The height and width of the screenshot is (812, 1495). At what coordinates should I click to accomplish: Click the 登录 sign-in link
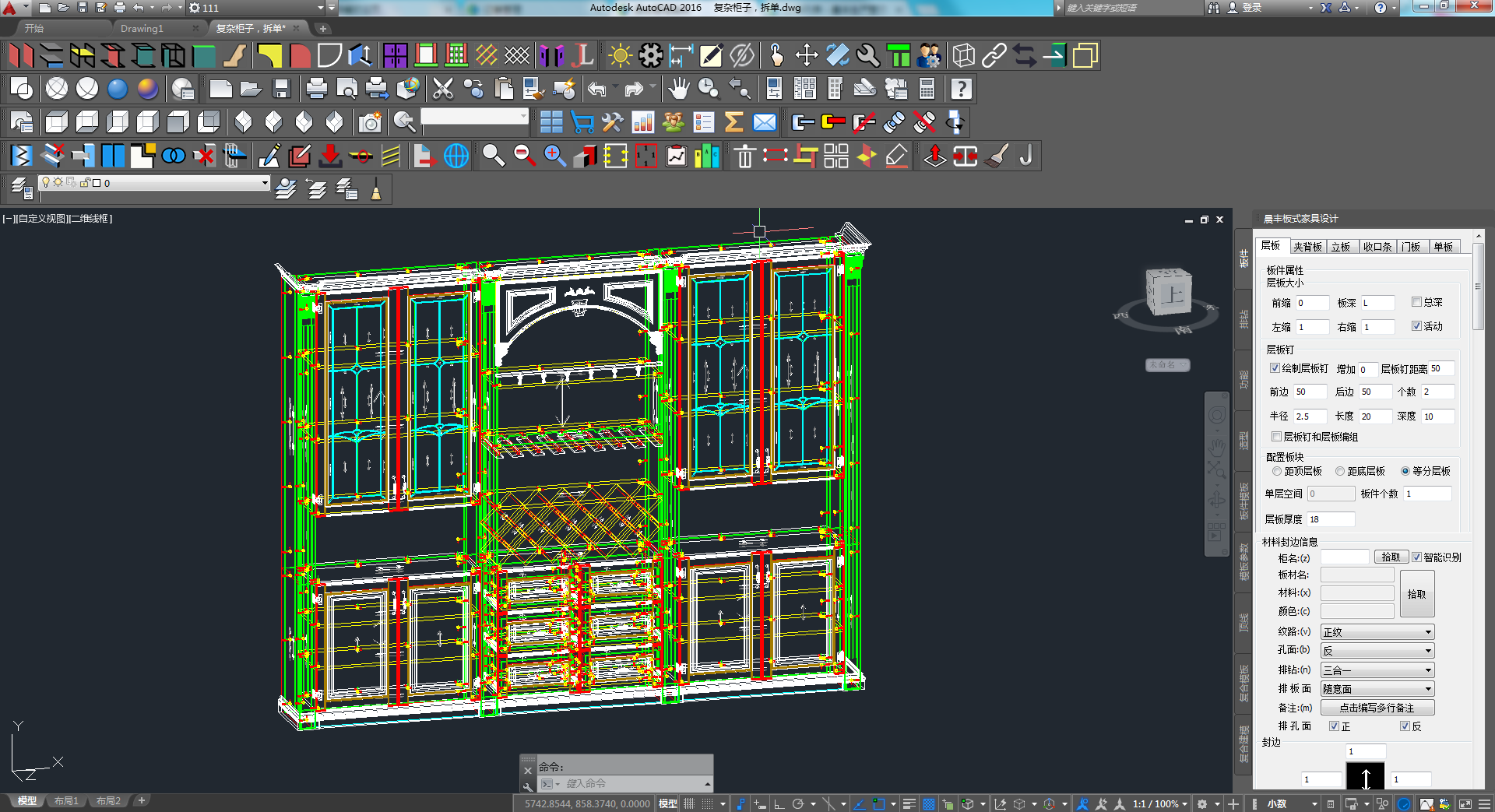1252,8
